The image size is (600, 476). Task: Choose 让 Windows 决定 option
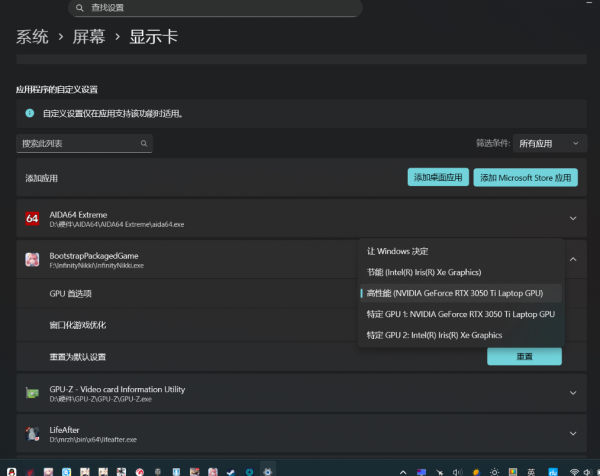(461, 251)
